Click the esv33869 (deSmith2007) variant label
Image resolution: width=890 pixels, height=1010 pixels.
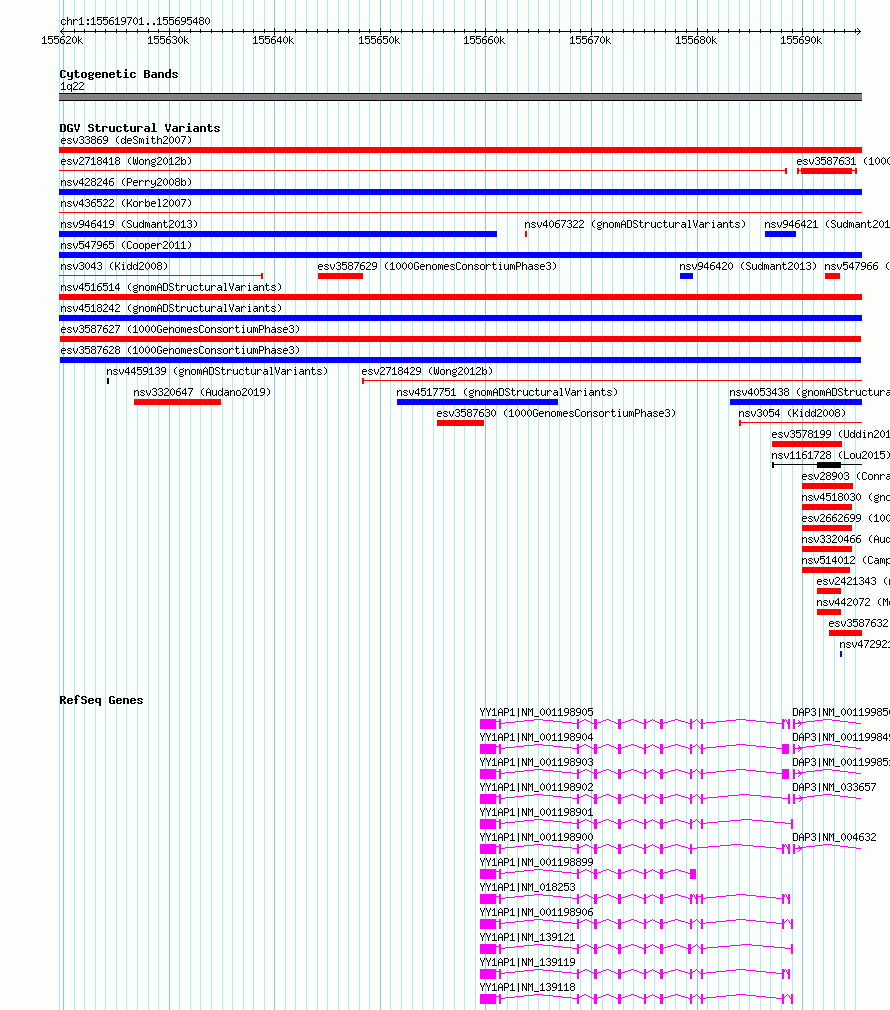click(x=126, y=140)
